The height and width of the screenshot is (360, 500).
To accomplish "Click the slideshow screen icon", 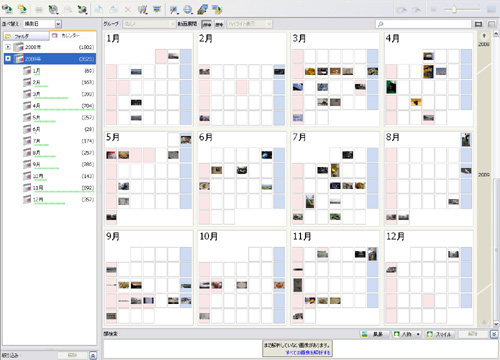I will click(x=157, y=9).
